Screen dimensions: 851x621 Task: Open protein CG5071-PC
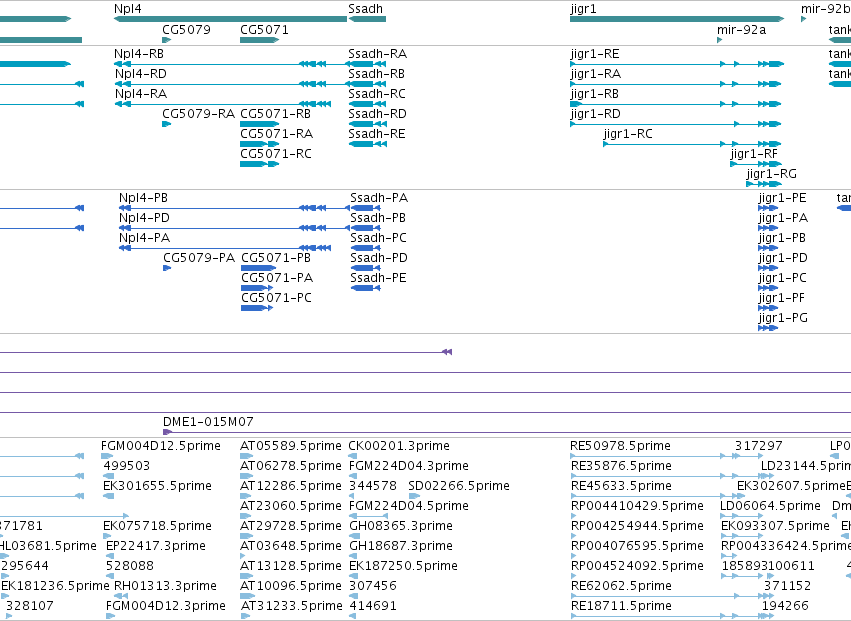(276, 299)
